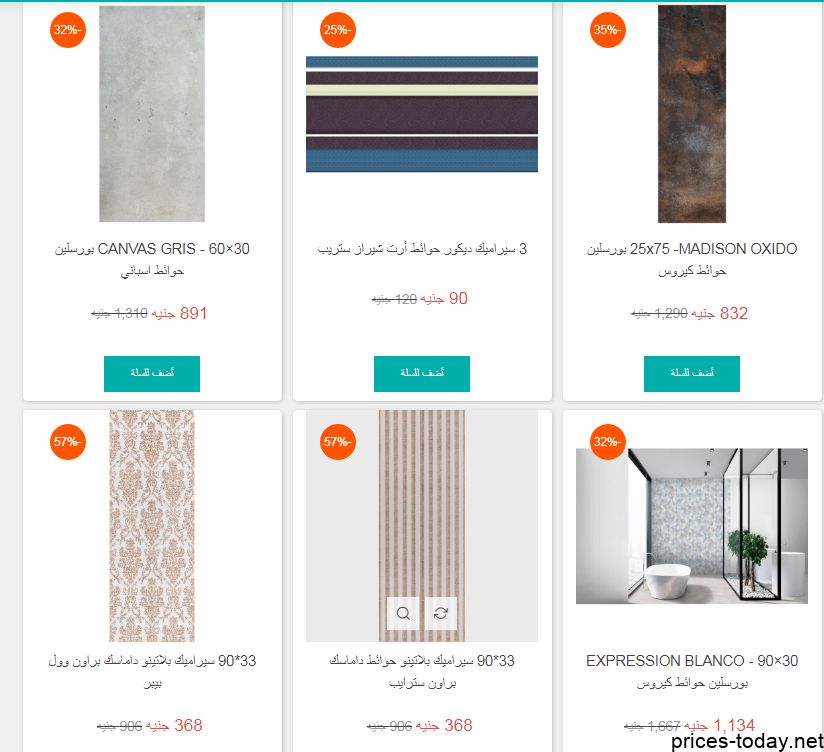The image size is (824, 752).
Task: Select the beige damask pattern tile image
Action: tap(152, 526)
